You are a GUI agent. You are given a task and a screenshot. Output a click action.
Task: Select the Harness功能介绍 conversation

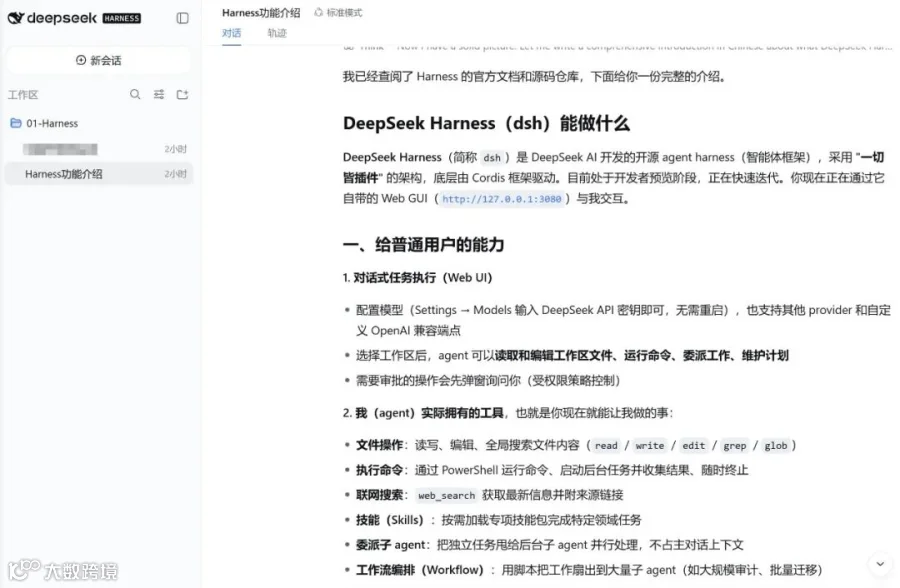click(x=99, y=174)
